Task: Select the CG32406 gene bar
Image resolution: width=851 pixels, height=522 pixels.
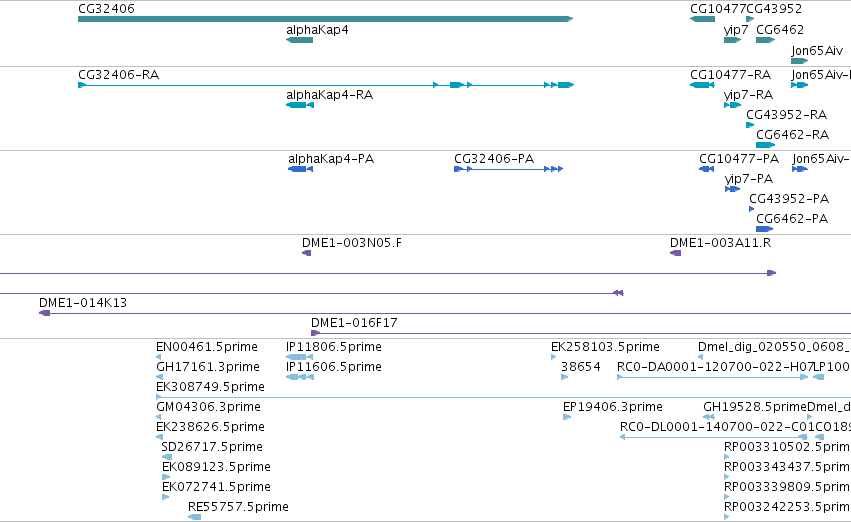Action: coord(326,19)
